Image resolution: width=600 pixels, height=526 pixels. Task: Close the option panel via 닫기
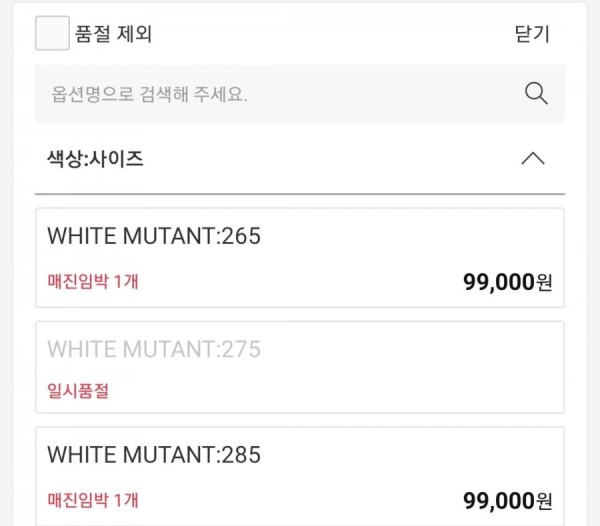pos(532,34)
